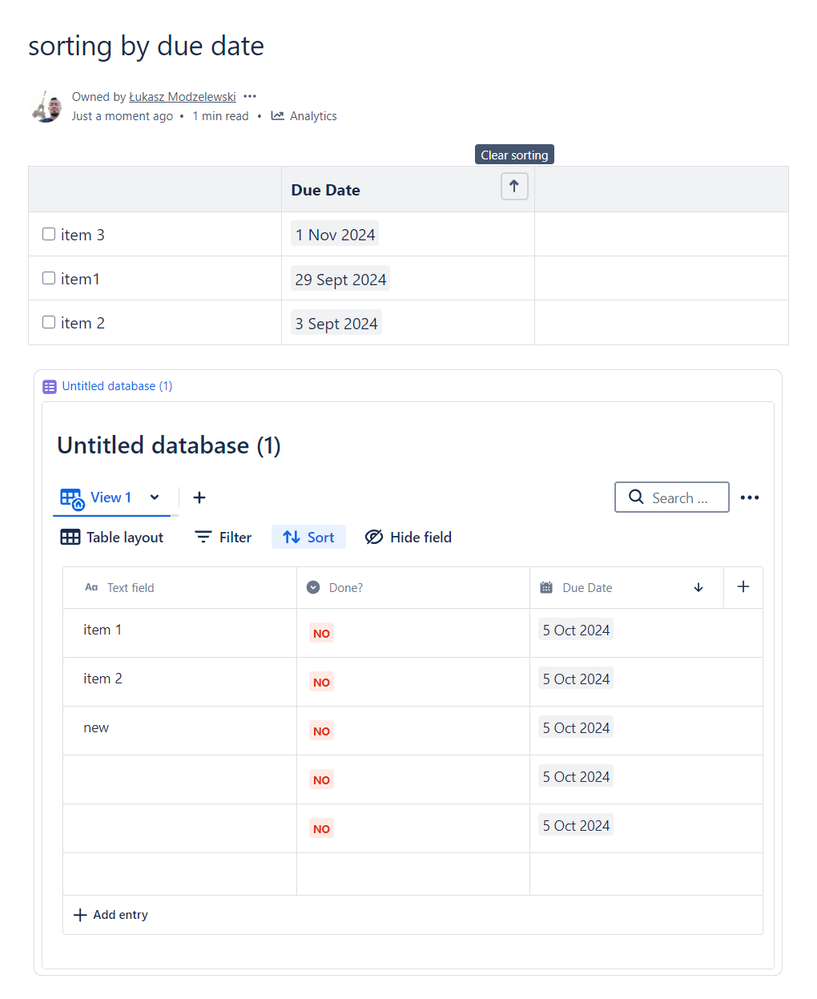817x999 pixels.
Task: Click the Hide field button
Action: tap(408, 537)
